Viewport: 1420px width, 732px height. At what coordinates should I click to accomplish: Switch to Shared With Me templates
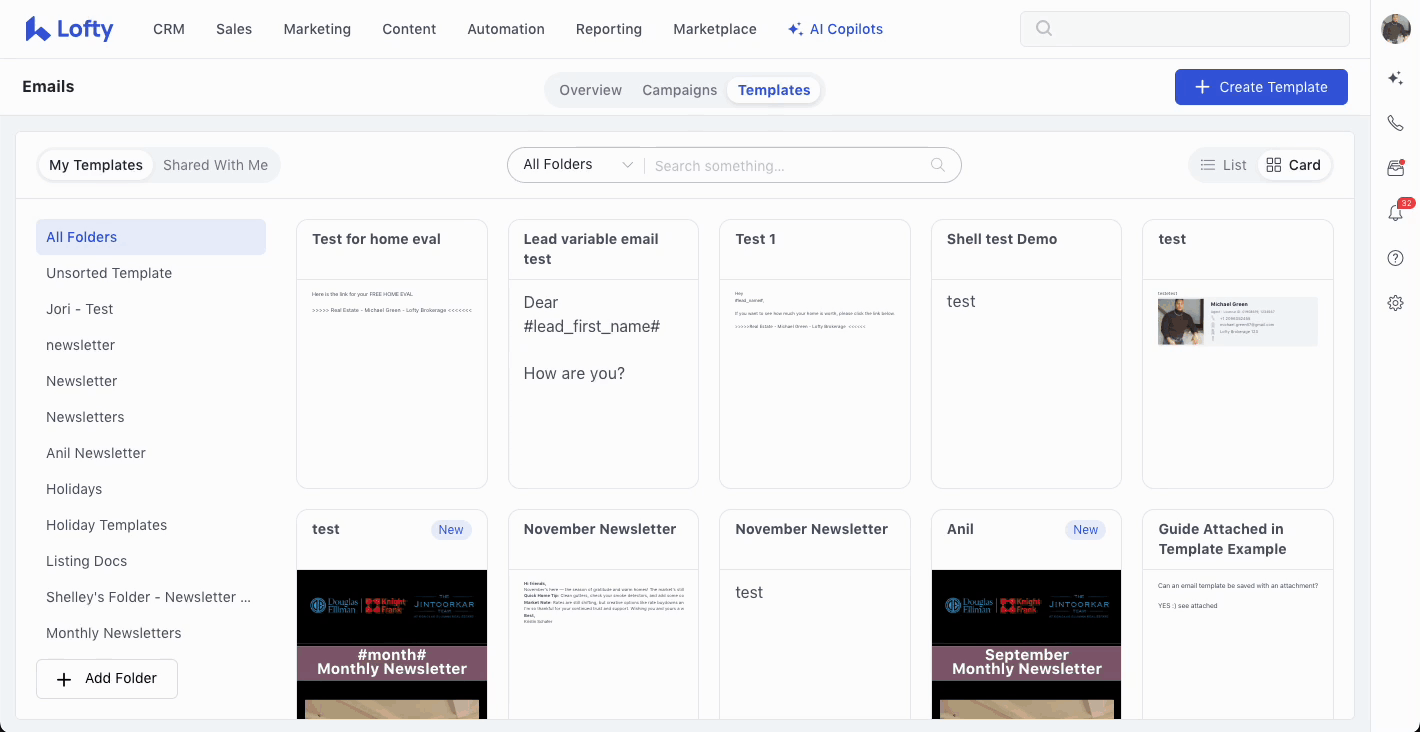(x=215, y=164)
